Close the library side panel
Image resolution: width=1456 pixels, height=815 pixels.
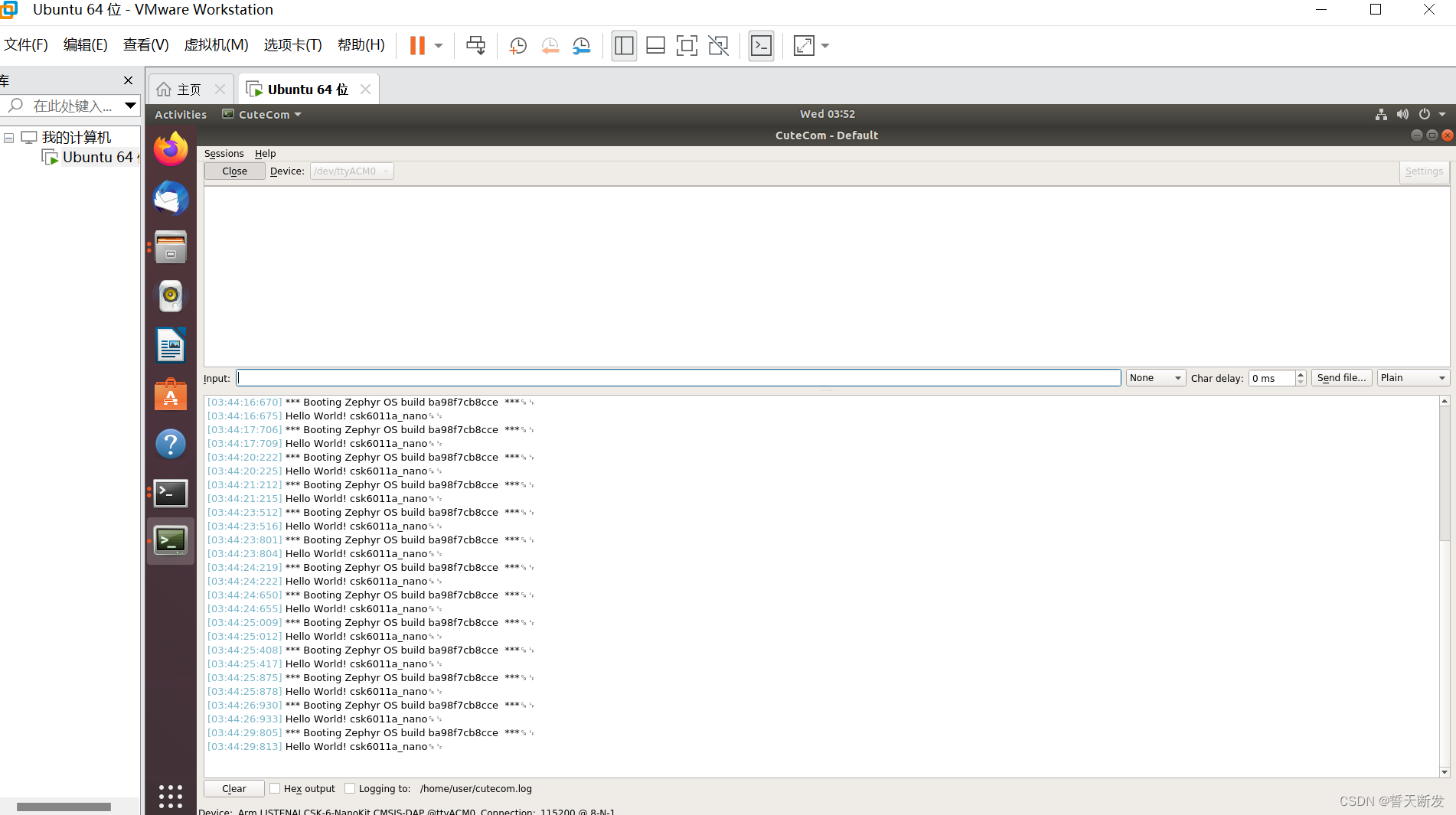coord(128,80)
